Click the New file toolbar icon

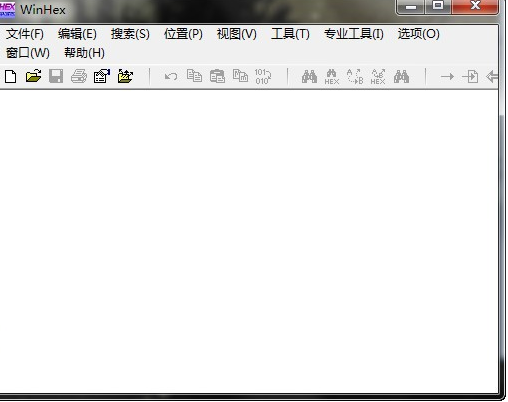tap(11, 76)
